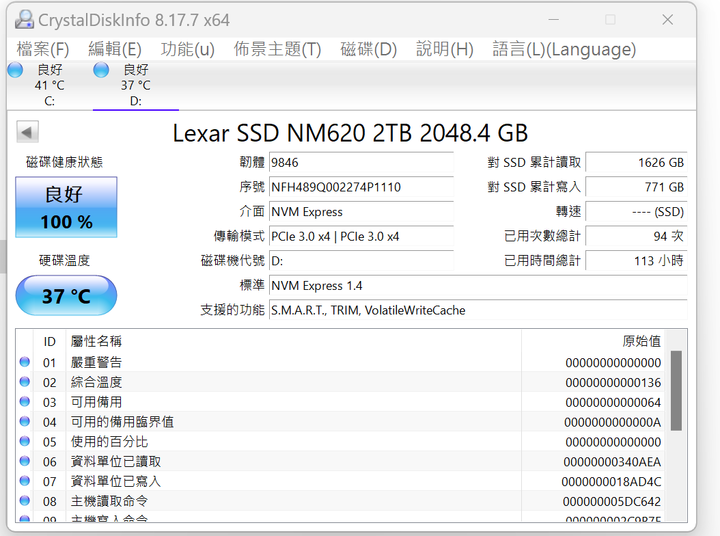
Task: Click rotation rate value ---- (SSD)
Action: tap(636, 212)
